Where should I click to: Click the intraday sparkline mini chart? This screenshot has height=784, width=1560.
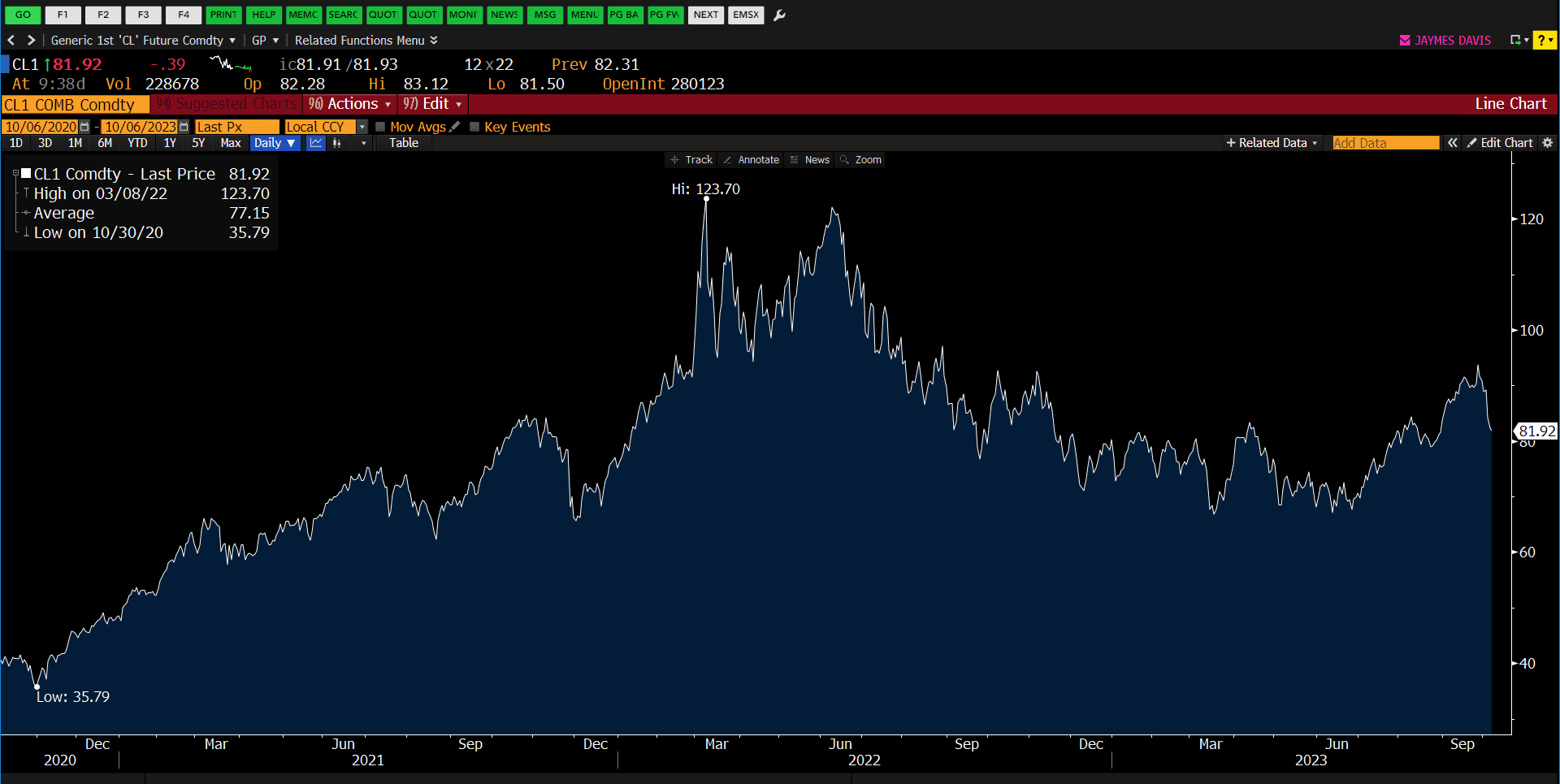(231, 63)
